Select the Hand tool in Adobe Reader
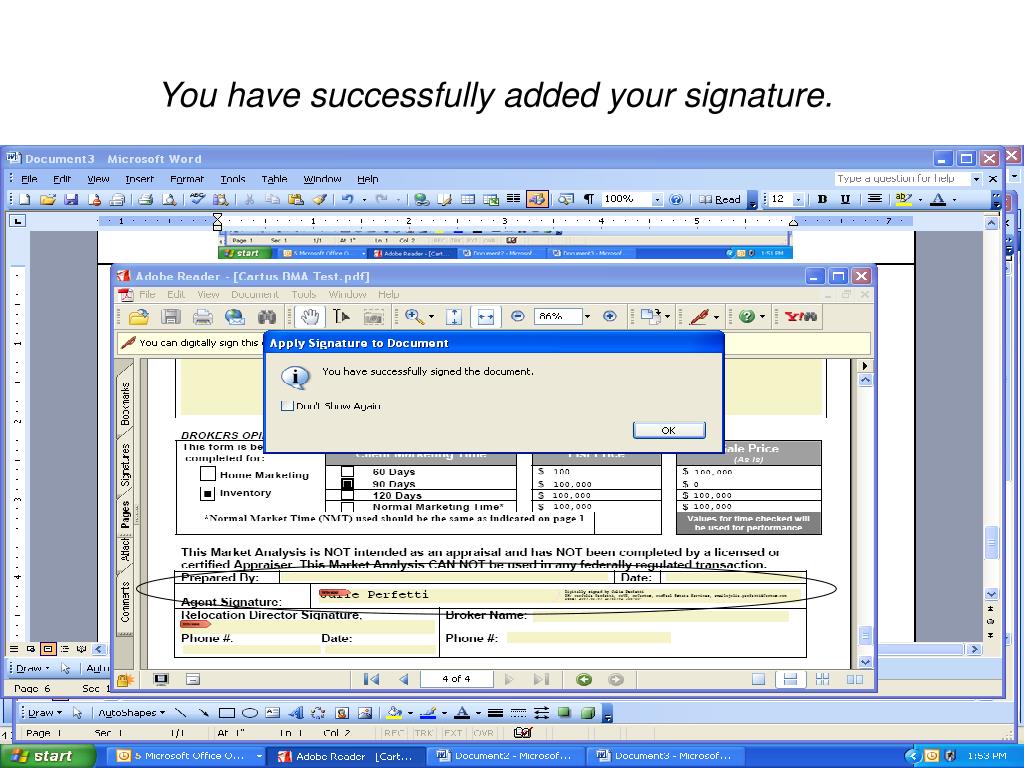 [310, 317]
